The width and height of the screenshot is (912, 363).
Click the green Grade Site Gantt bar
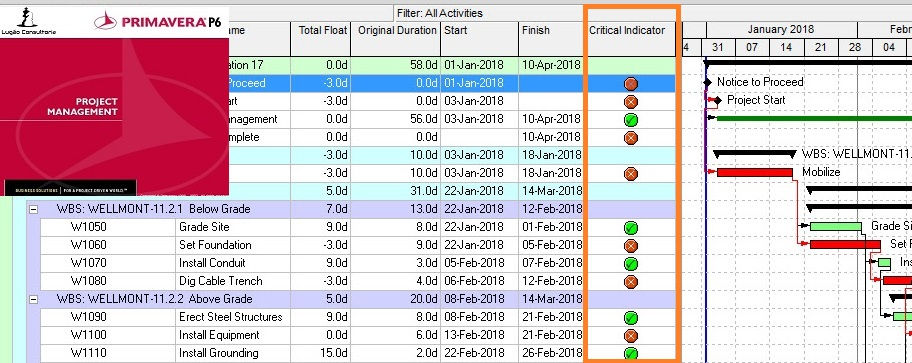(x=836, y=226)
